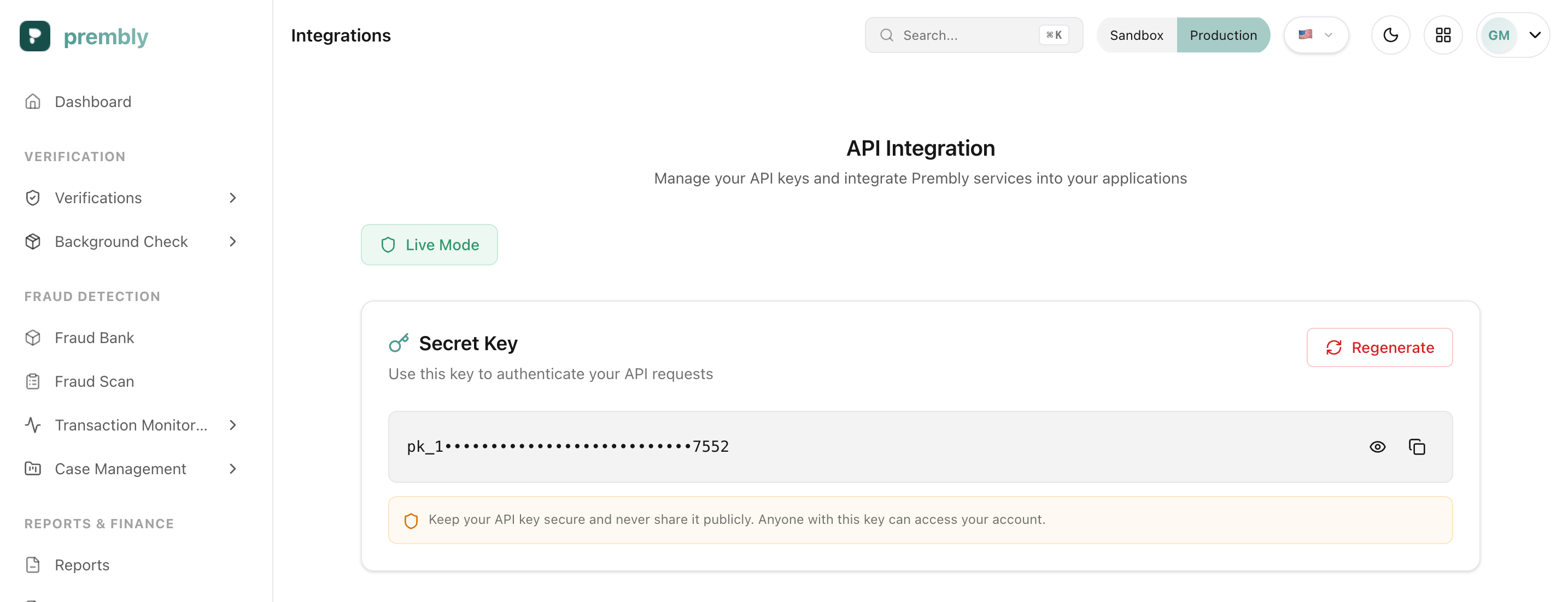1568x602 pixels.
Task: Expand the Verifications submenu chevron
Action: [x=232, y=198]
